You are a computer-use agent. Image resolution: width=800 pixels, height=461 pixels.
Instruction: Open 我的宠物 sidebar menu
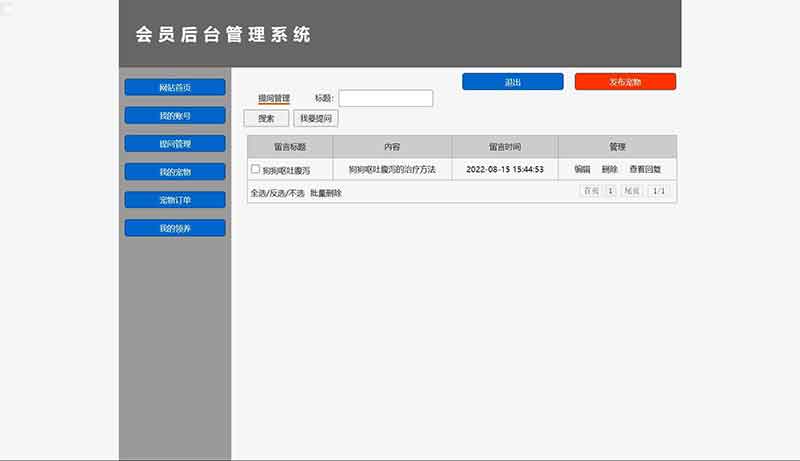[175, 172]
